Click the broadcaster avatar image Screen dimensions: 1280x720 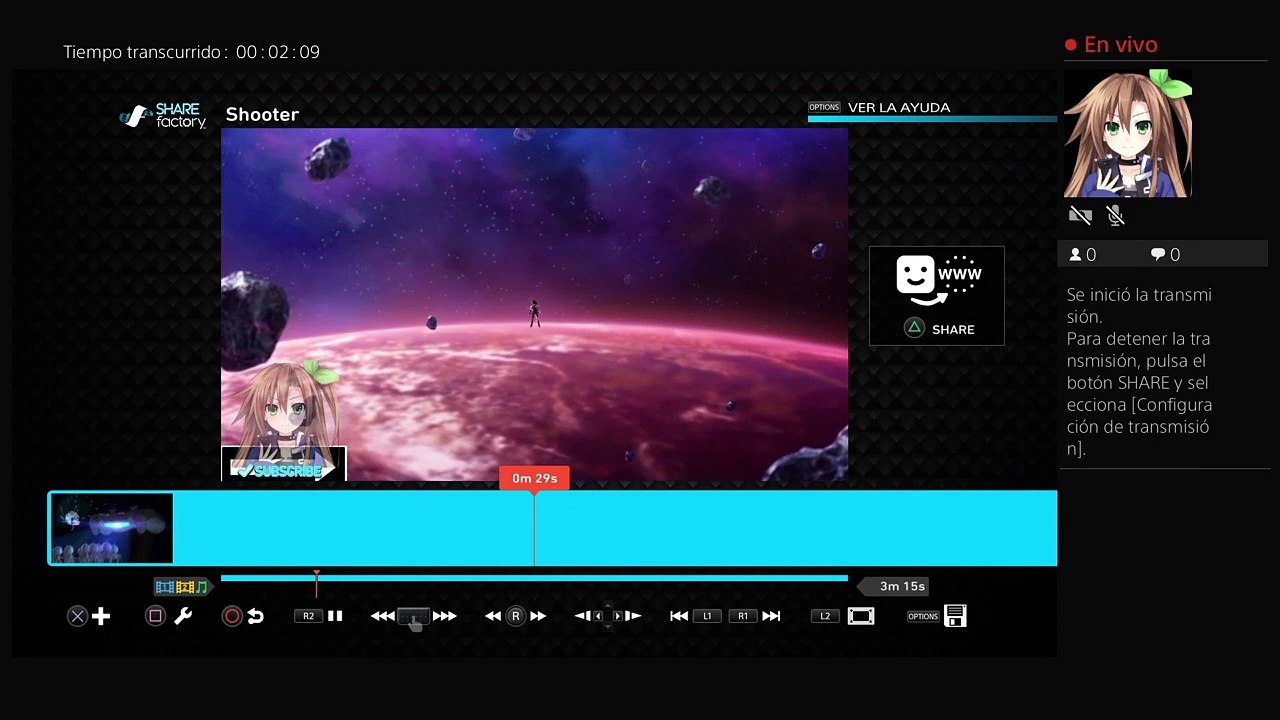point(1128,133)
